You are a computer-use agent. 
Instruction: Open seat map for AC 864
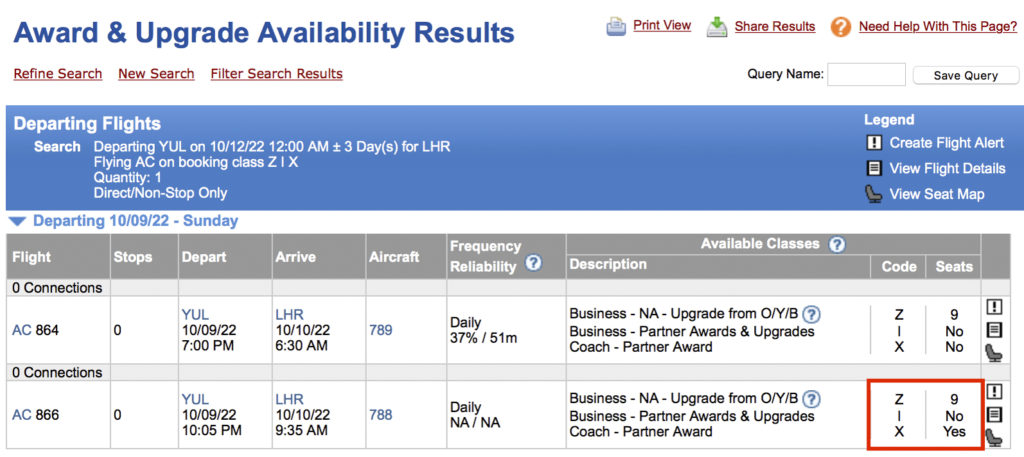[995, 351]
